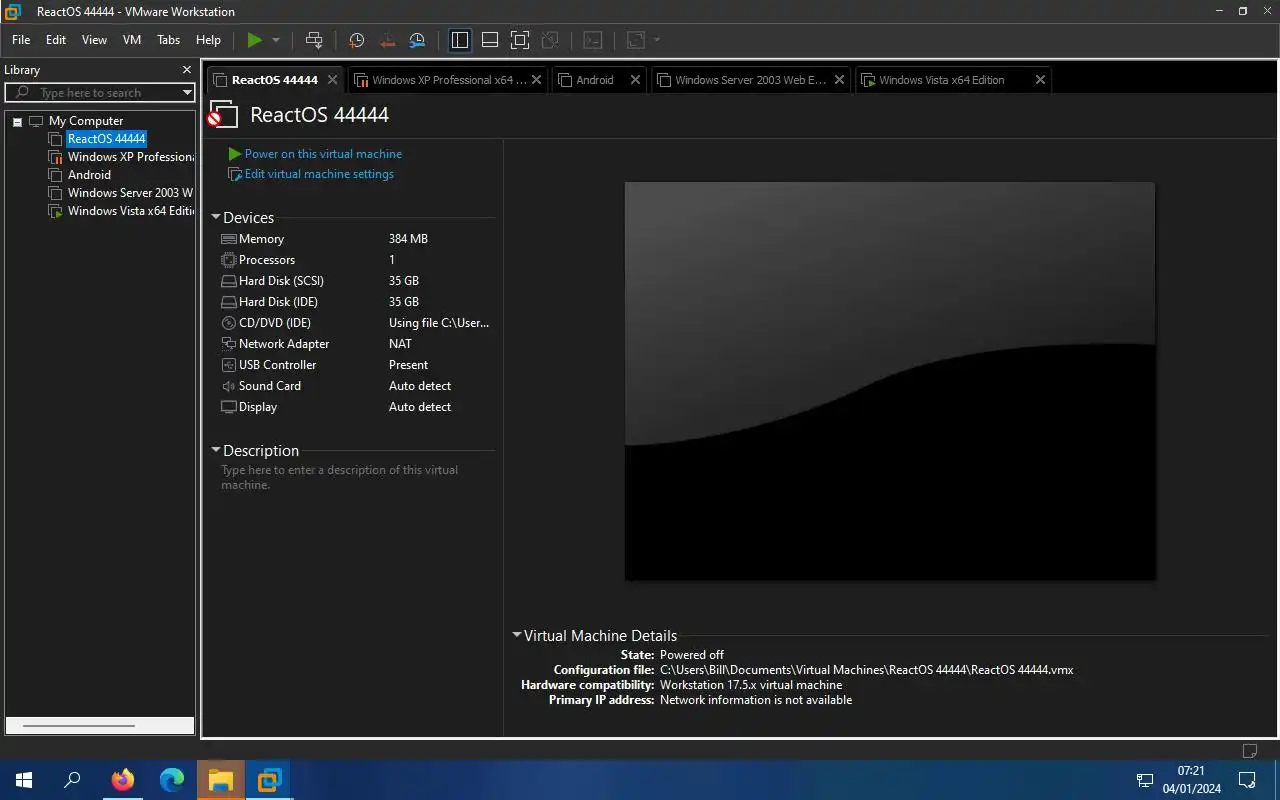
Task: Open the Snapshot Manager icon
Action: point(417,40)
